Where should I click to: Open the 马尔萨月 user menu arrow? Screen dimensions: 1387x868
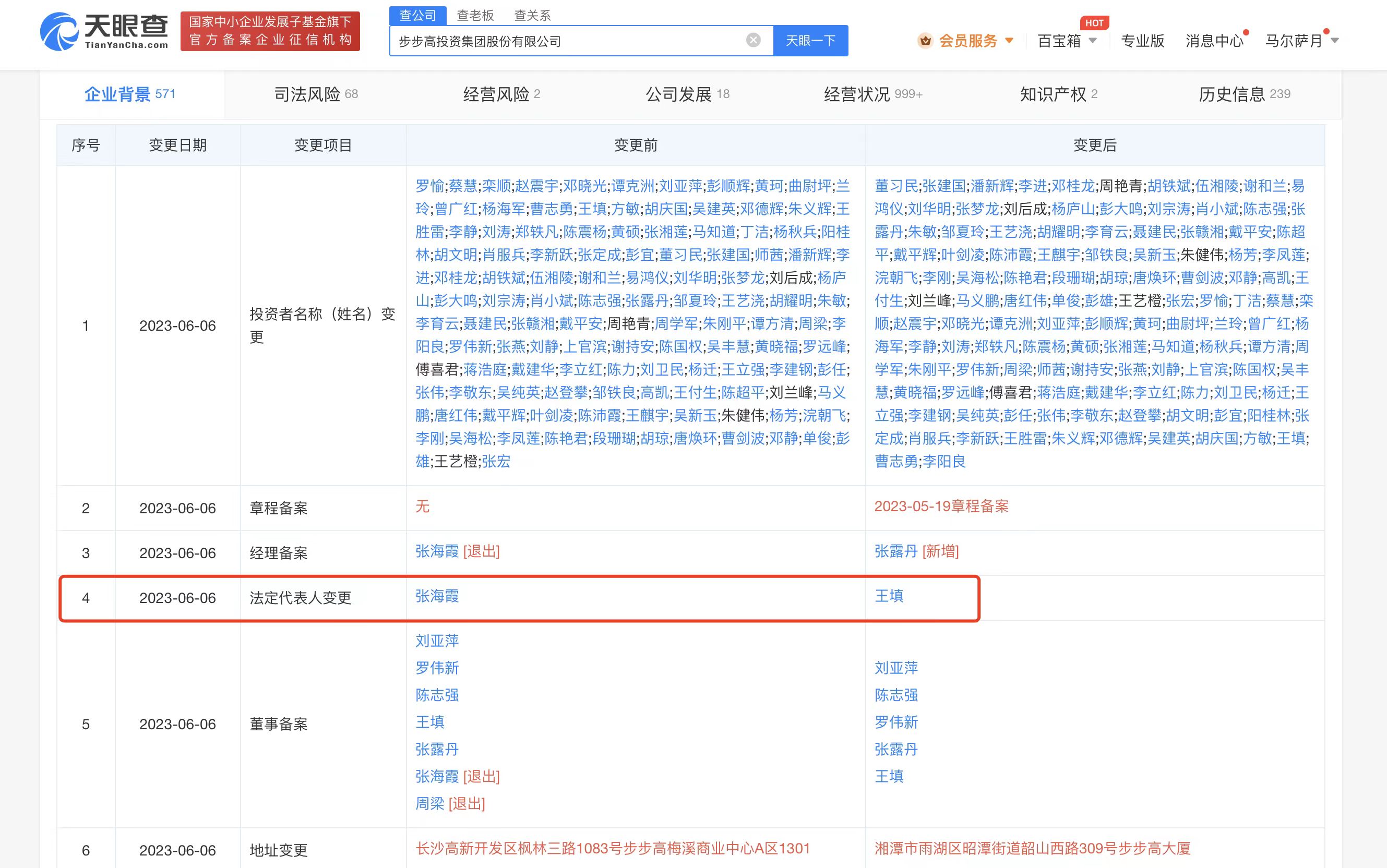[x=1335, y=41]
